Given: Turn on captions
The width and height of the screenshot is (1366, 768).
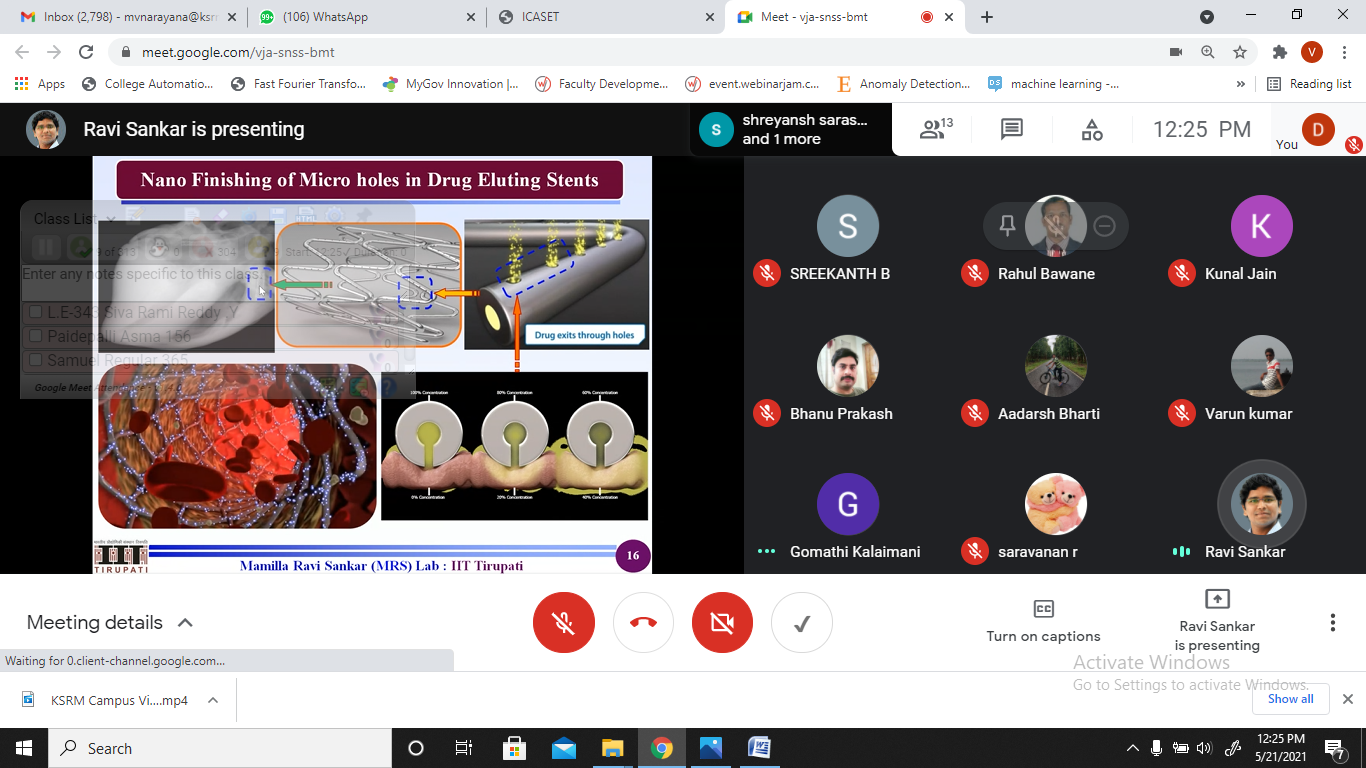Looking at the screenshot, I should click(x=1043, y=622).
